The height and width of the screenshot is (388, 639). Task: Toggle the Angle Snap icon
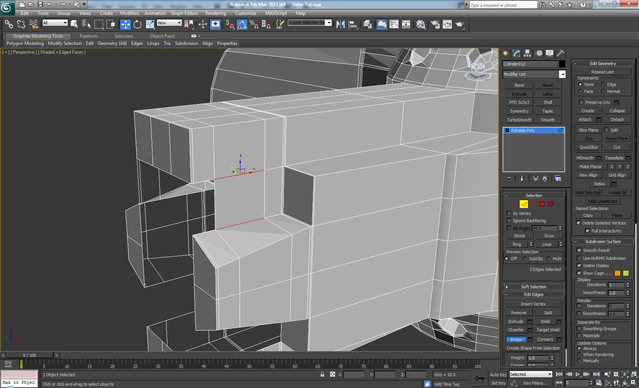242,24
